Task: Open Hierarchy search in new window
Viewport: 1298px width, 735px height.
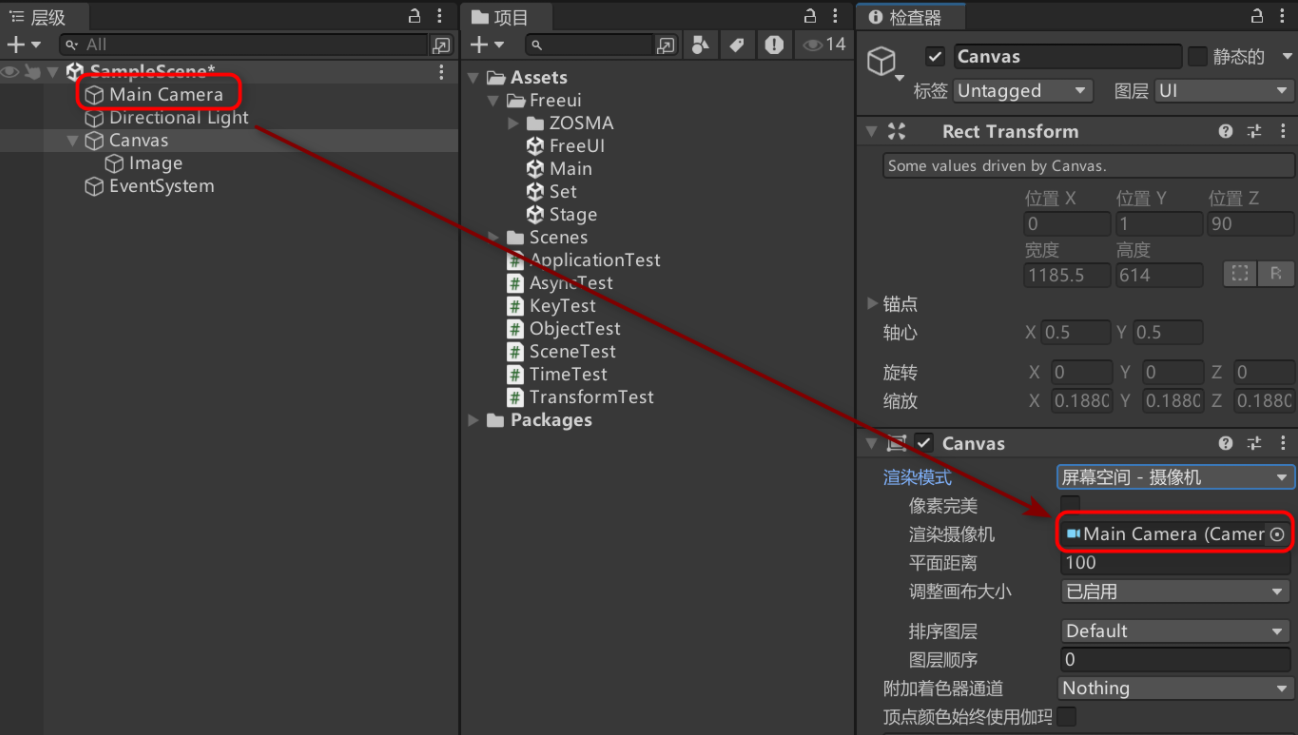Action: coord(441,44)
